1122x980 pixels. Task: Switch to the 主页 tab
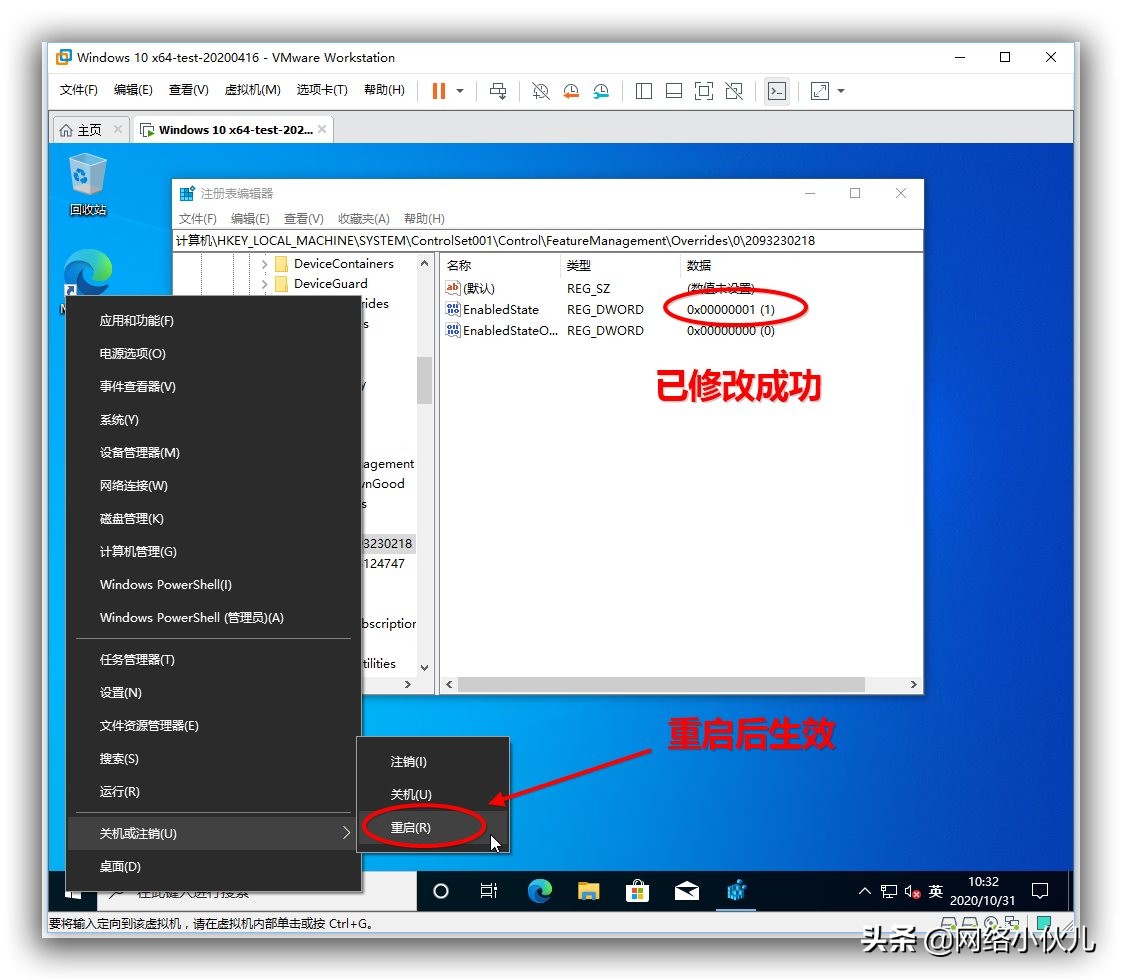(x=88, y=128)
